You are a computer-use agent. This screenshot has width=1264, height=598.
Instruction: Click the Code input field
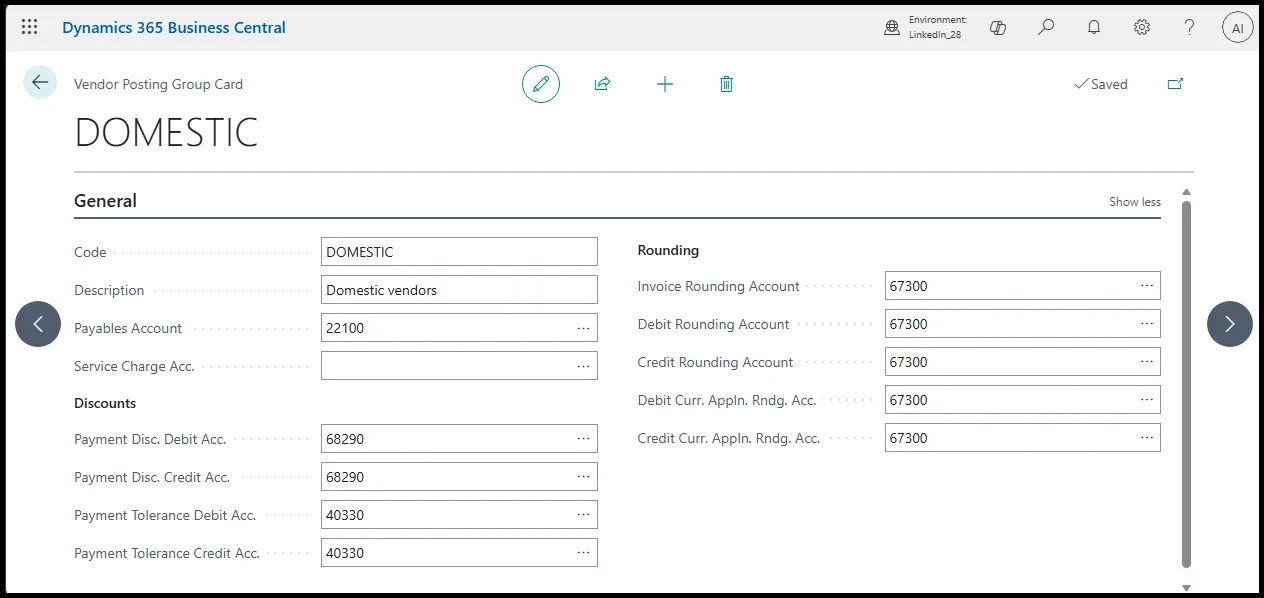point(459,252)
